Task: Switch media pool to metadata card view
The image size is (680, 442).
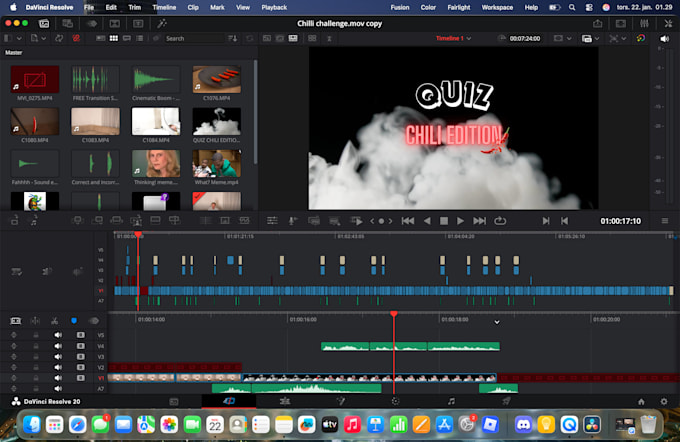Action: tap(101, 39)
